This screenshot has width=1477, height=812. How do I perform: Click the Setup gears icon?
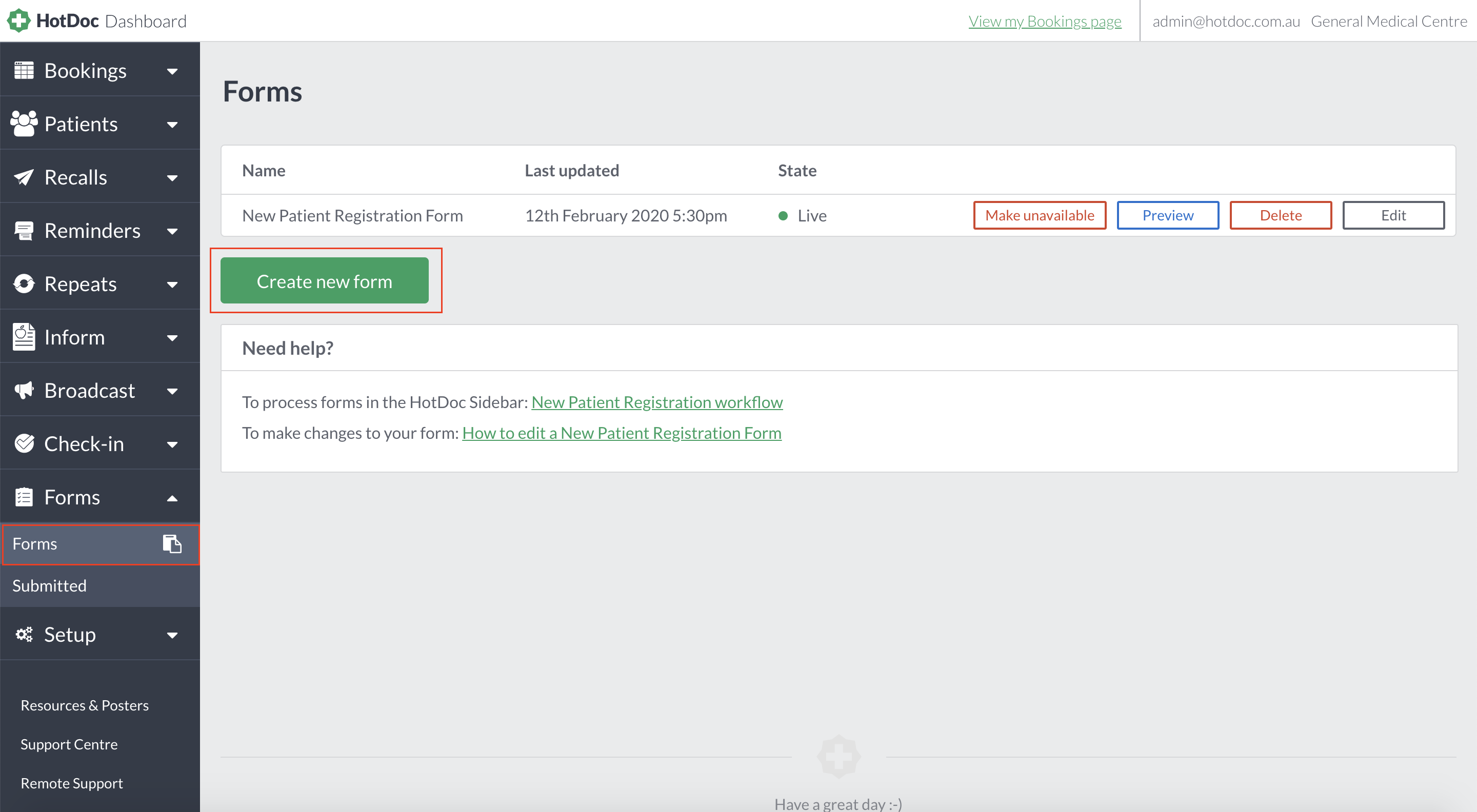[24, 634]
